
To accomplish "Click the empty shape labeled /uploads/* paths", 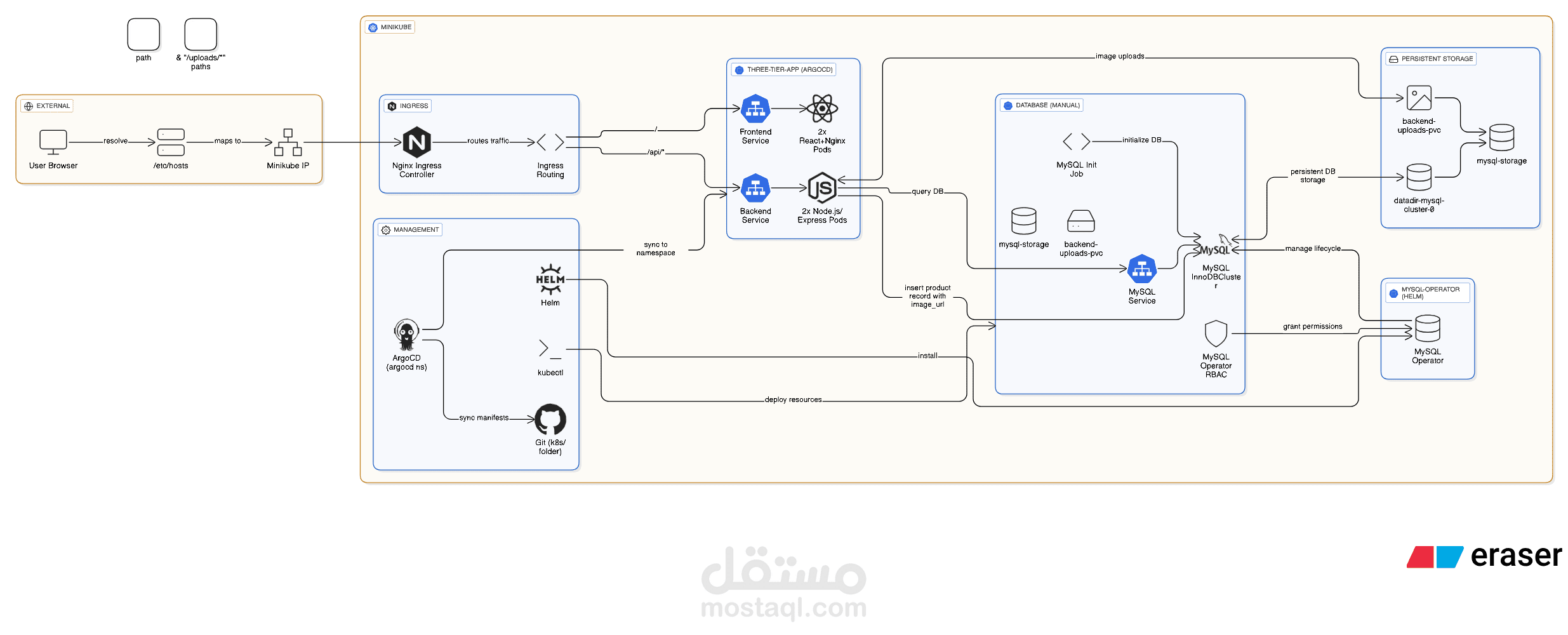I will (x=201, y=34).
